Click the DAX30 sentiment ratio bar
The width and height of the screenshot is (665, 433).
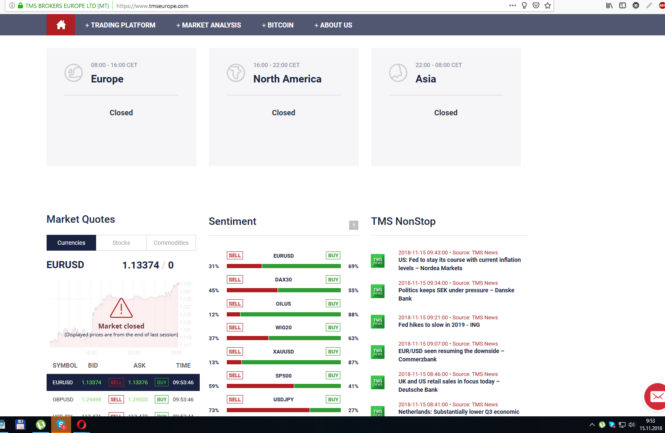point(284,290)
